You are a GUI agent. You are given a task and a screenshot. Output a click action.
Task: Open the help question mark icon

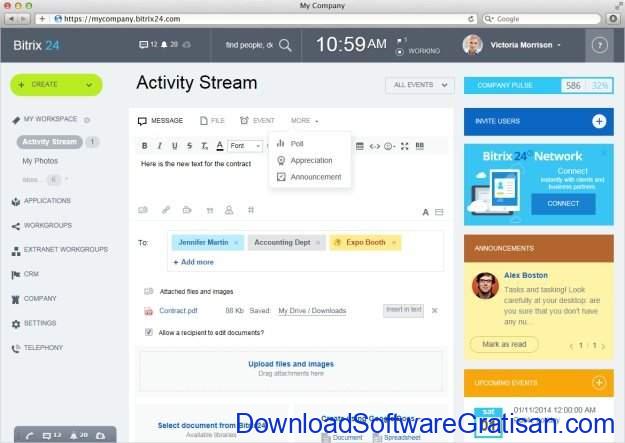[599, 45]
